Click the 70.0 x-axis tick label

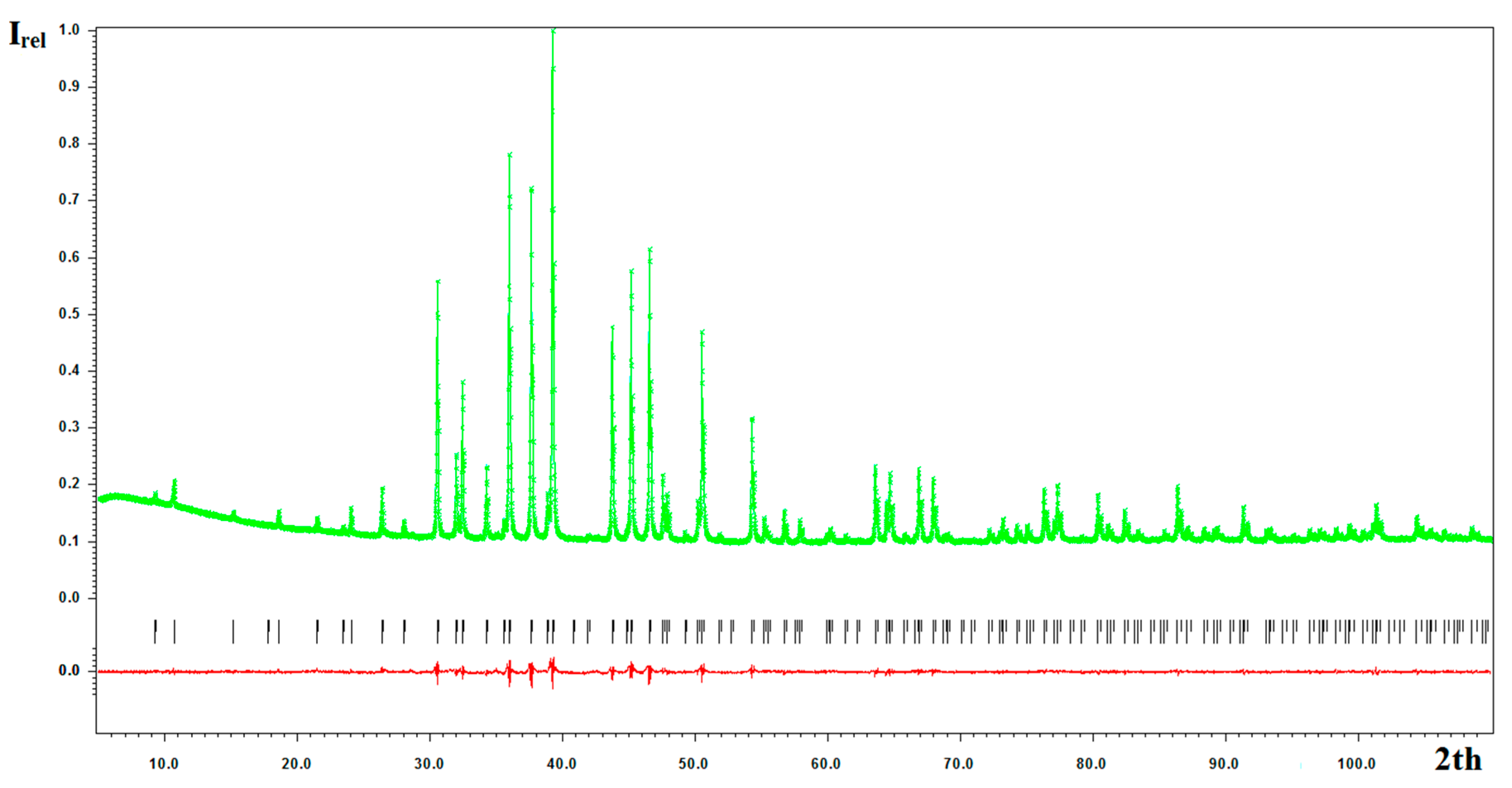pyautogui.click(x=958, y=763)
